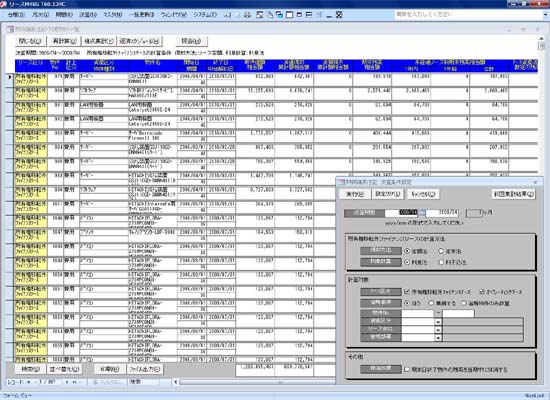550x400 pixels.
Task: Open the リース会社 dropdown in dialog
Action: pos(438,329)
